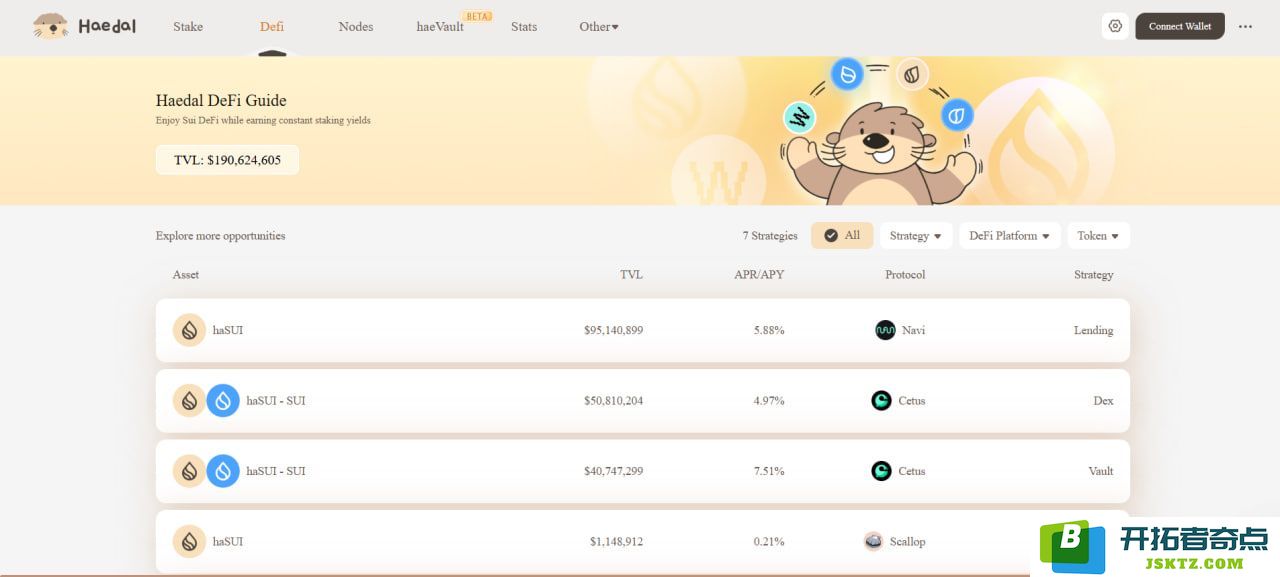This screenshot has width=1280, height=577.
Task: Toggle the All strategies filter
Action: pos(842,236)
